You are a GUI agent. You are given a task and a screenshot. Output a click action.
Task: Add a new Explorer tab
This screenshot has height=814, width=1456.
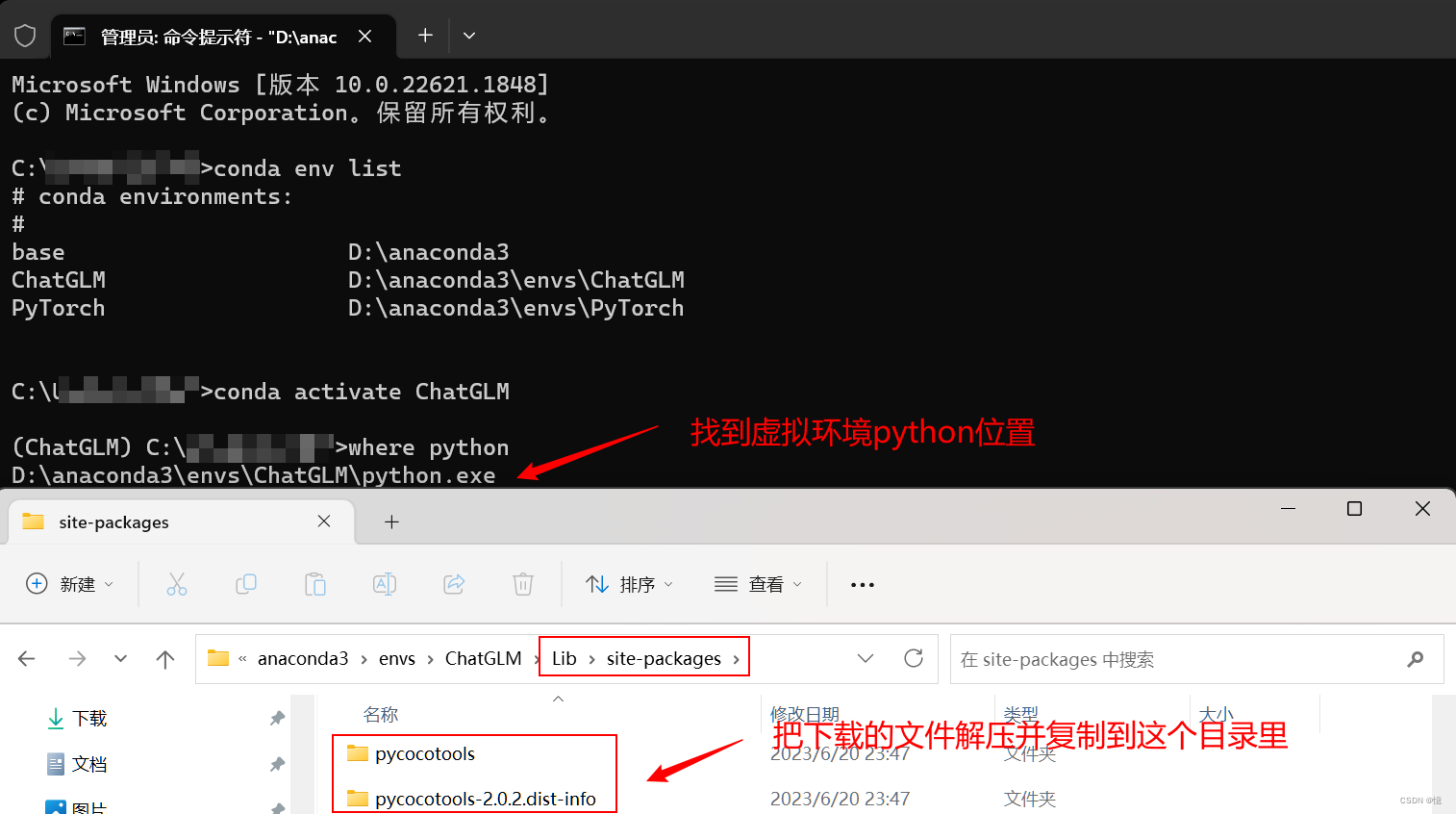(x=391, y=521)
